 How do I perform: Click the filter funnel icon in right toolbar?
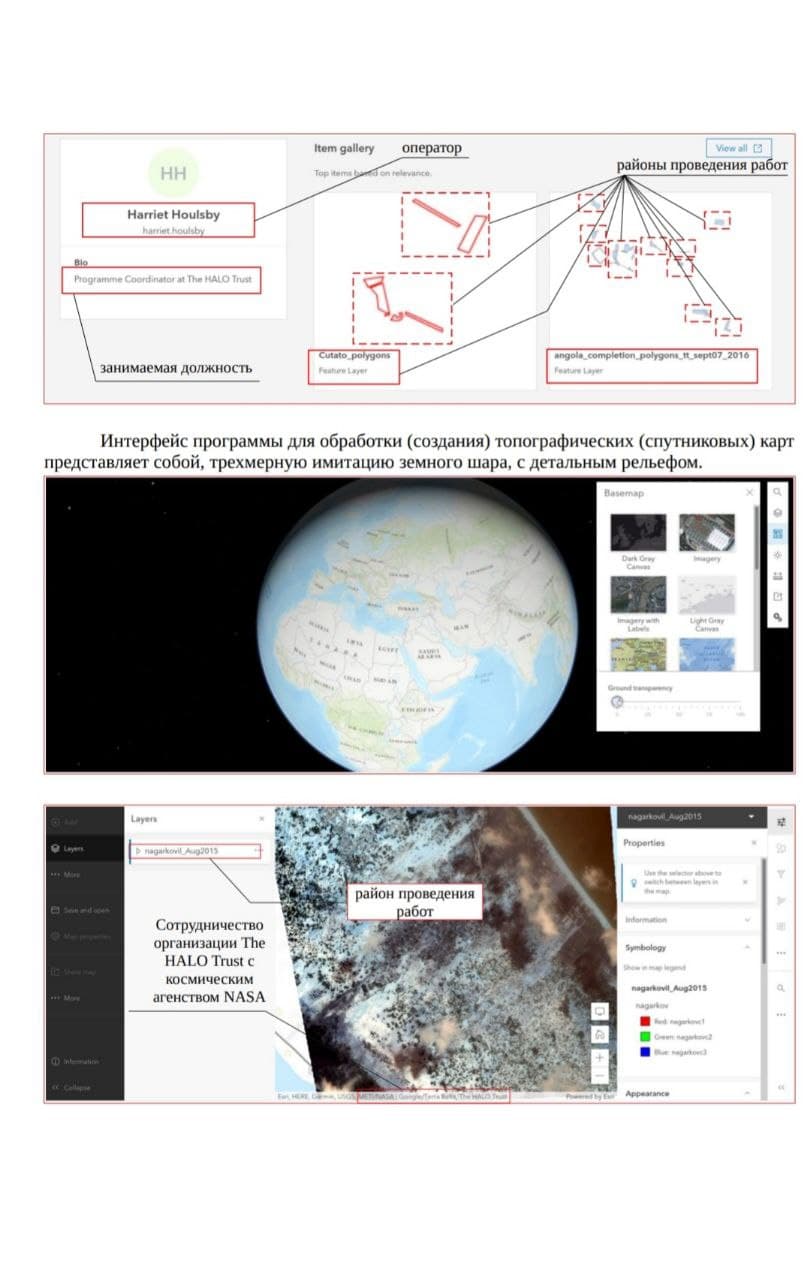pos(781,874)
